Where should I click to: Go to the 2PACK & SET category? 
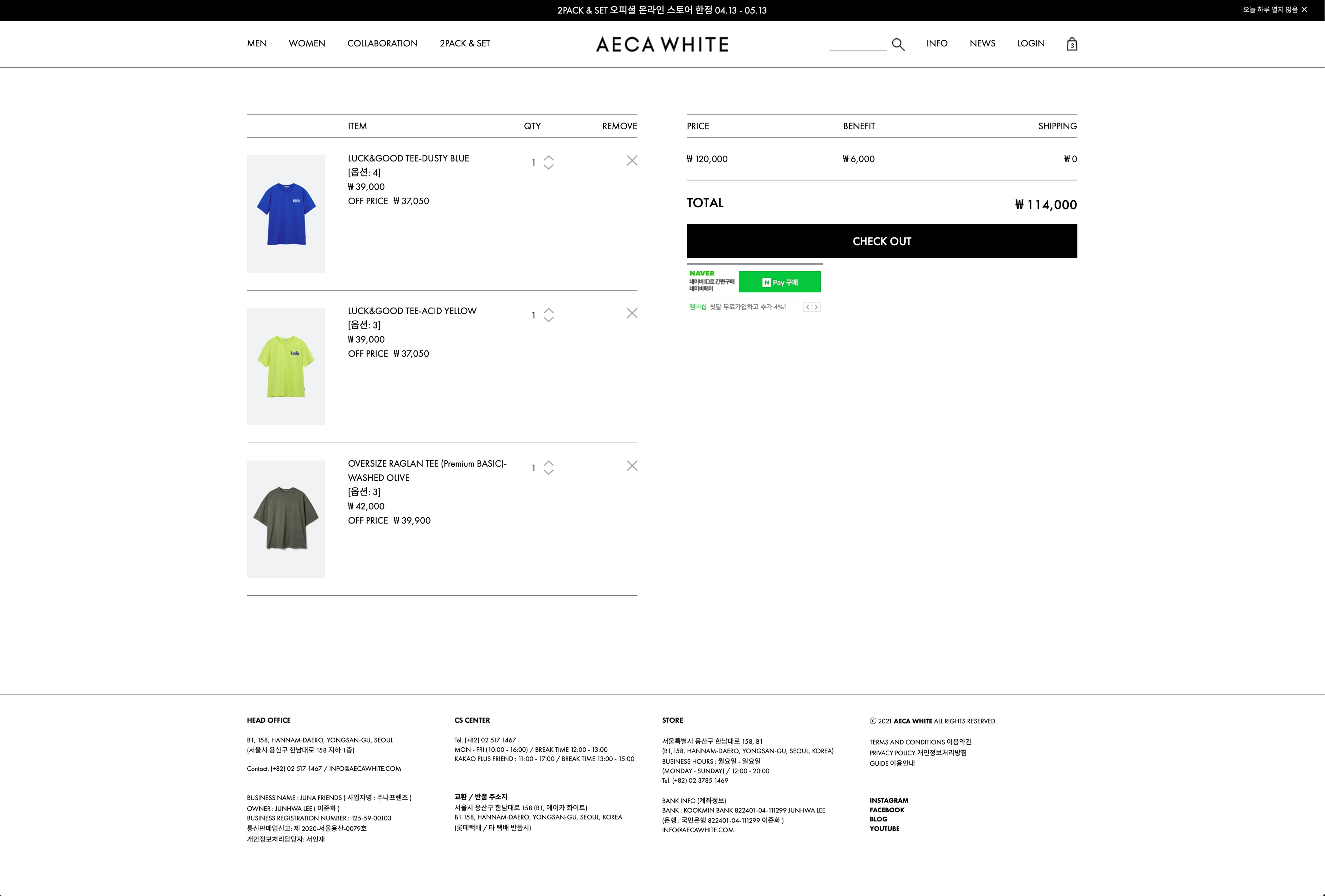[465, 43]
